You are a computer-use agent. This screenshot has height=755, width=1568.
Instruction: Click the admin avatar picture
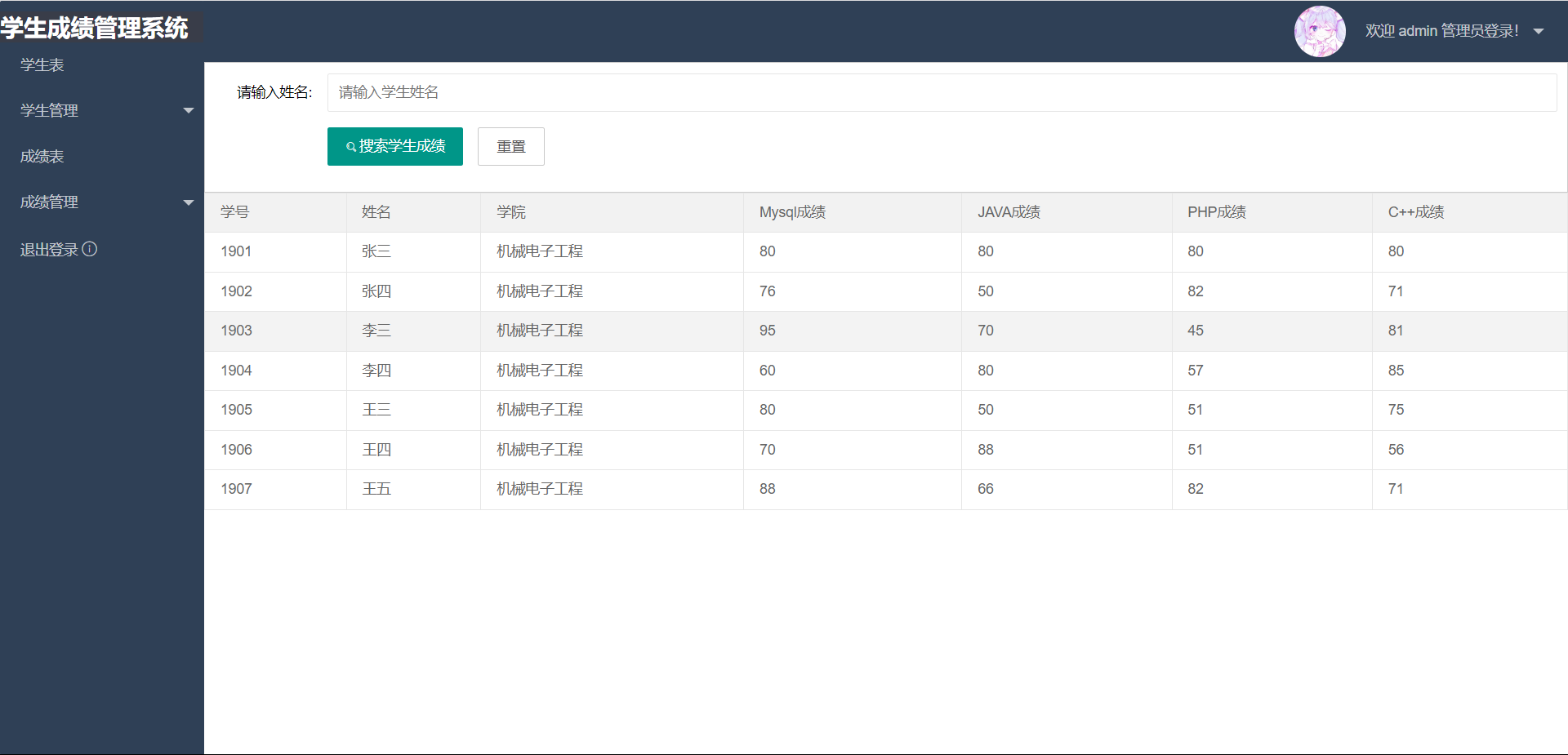(1320, 31)
